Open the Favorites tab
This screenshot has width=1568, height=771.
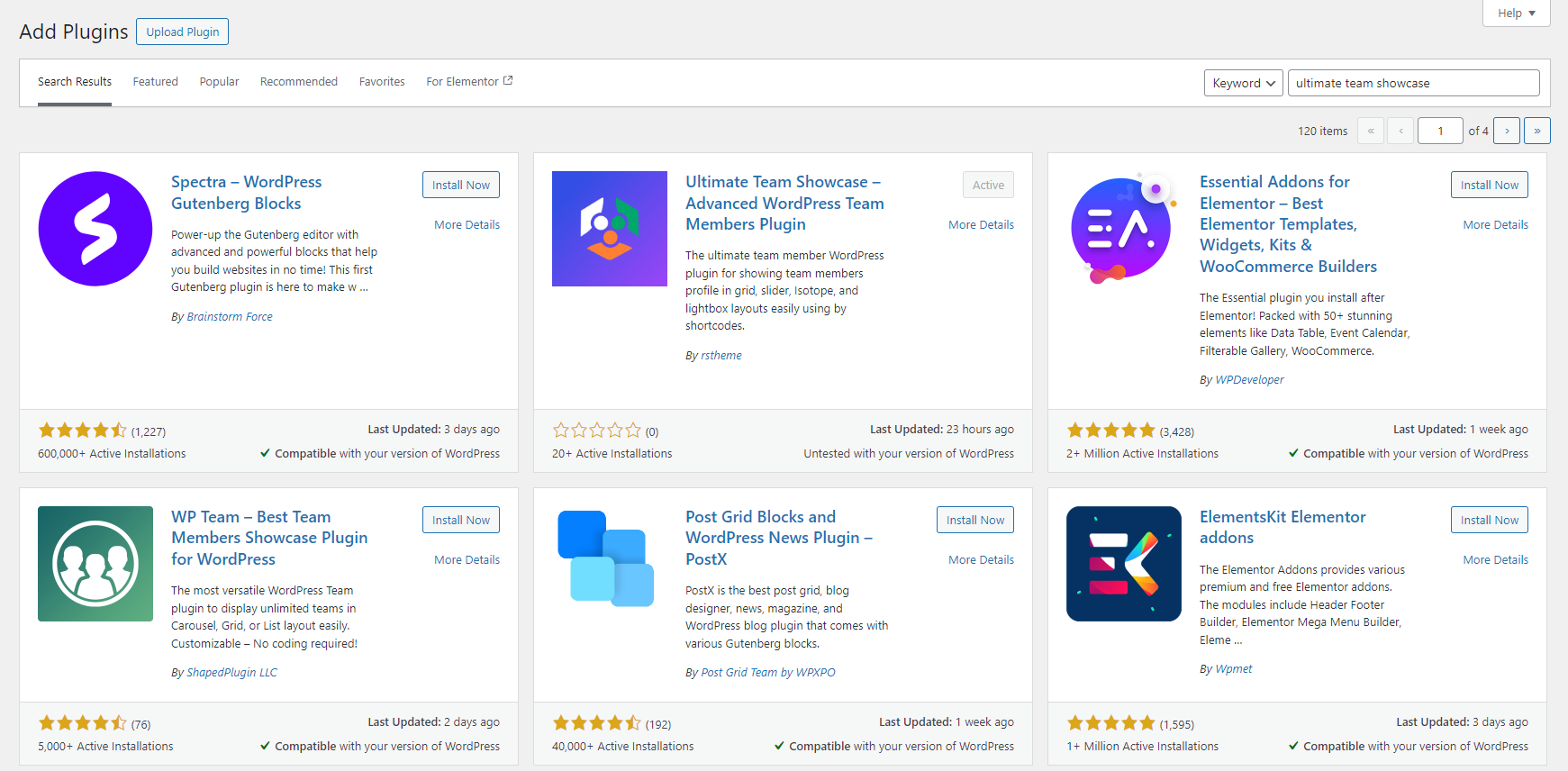(382, 82)
